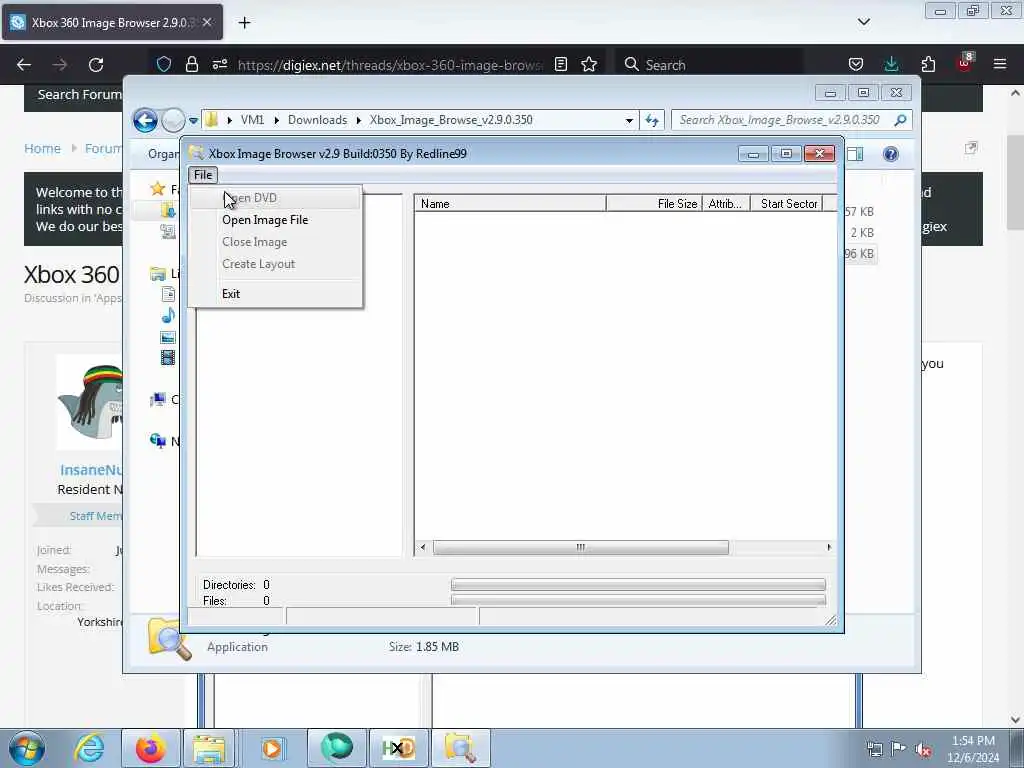The image size is (1024, 768).
Task: Open the Firefox tracking protection shield icon
Action: [164, 65]
